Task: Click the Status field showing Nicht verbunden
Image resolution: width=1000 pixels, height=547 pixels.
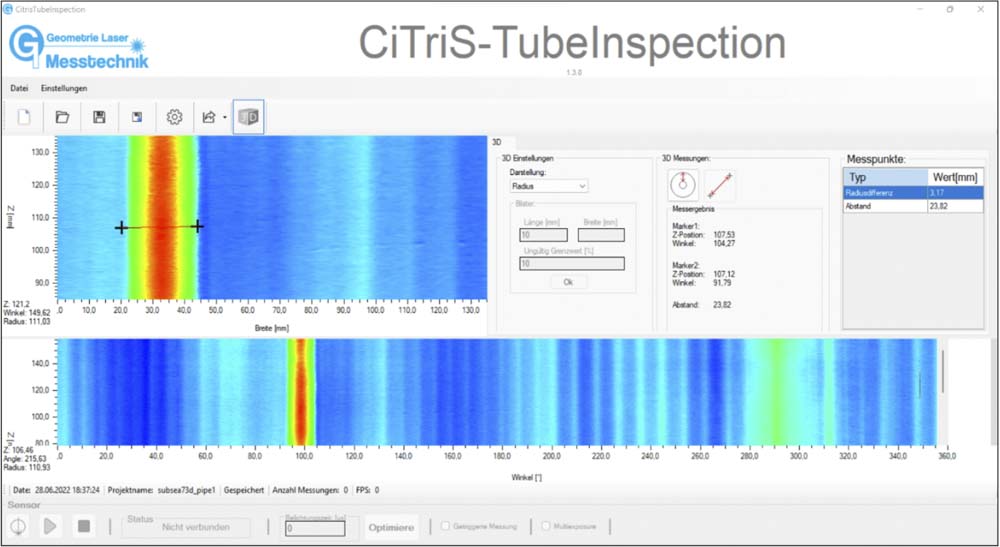Action: pos(186,527)
